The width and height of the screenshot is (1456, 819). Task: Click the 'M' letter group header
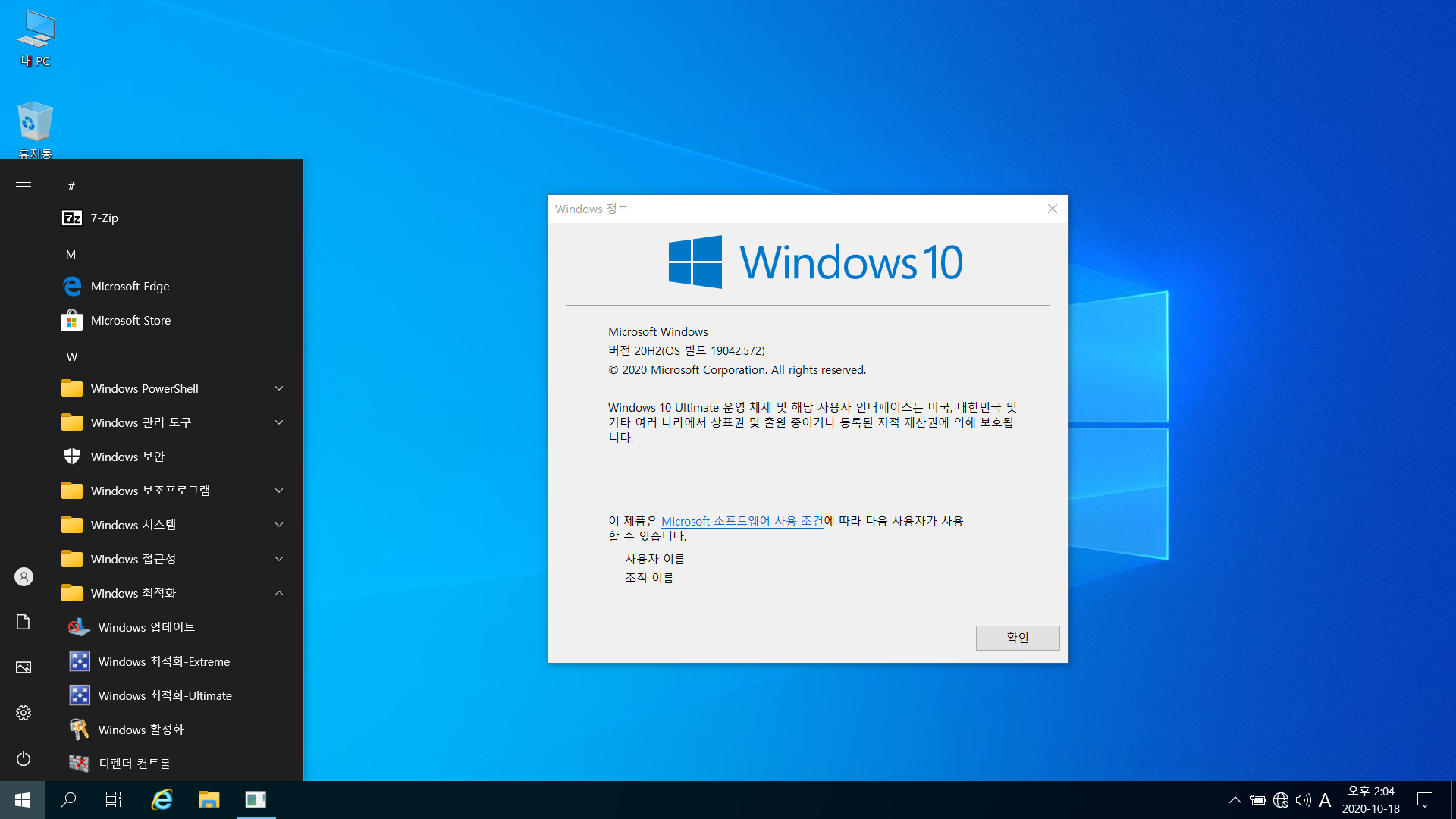(x=71, y=255)
